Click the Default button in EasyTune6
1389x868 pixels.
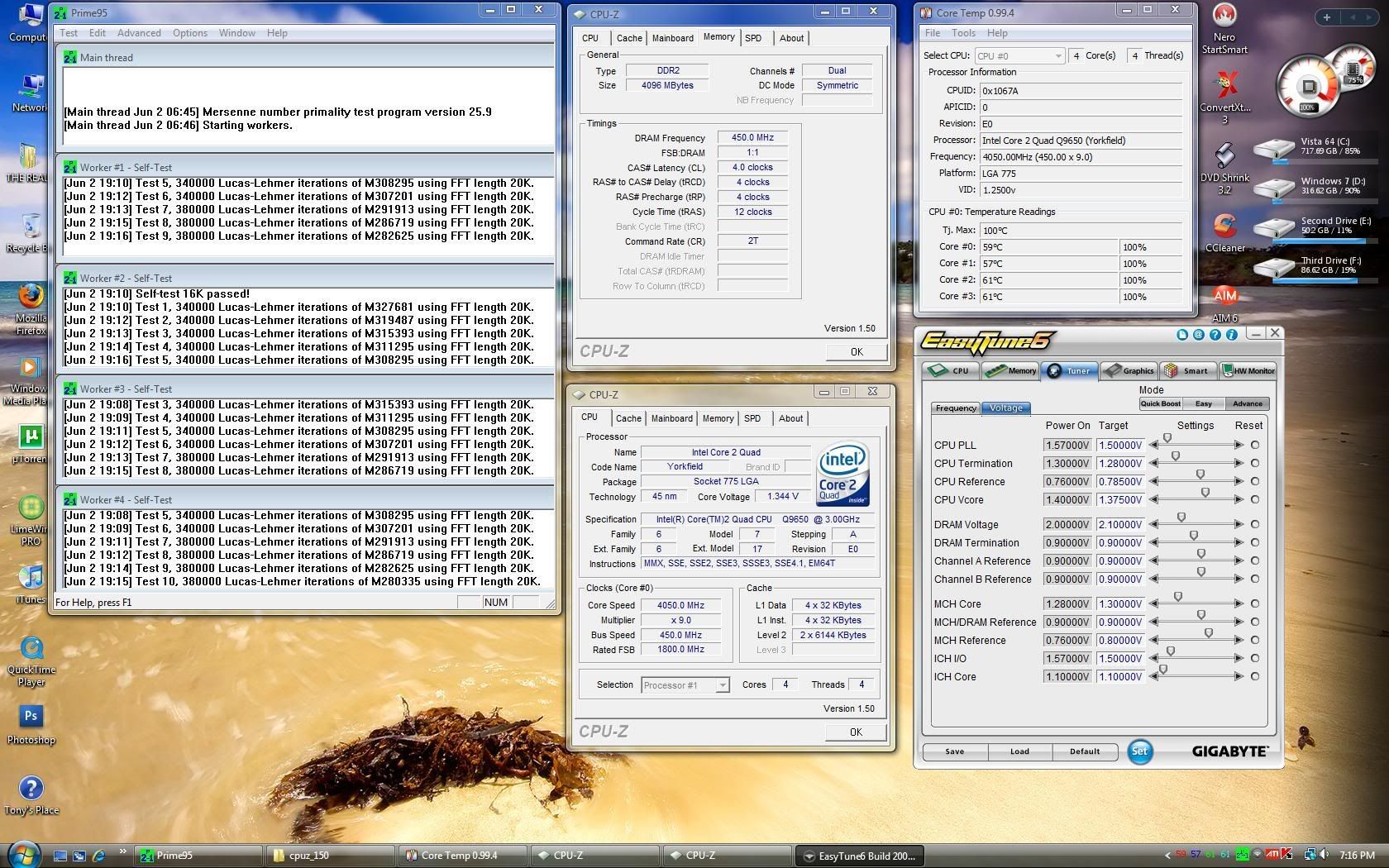[1085, 751]
